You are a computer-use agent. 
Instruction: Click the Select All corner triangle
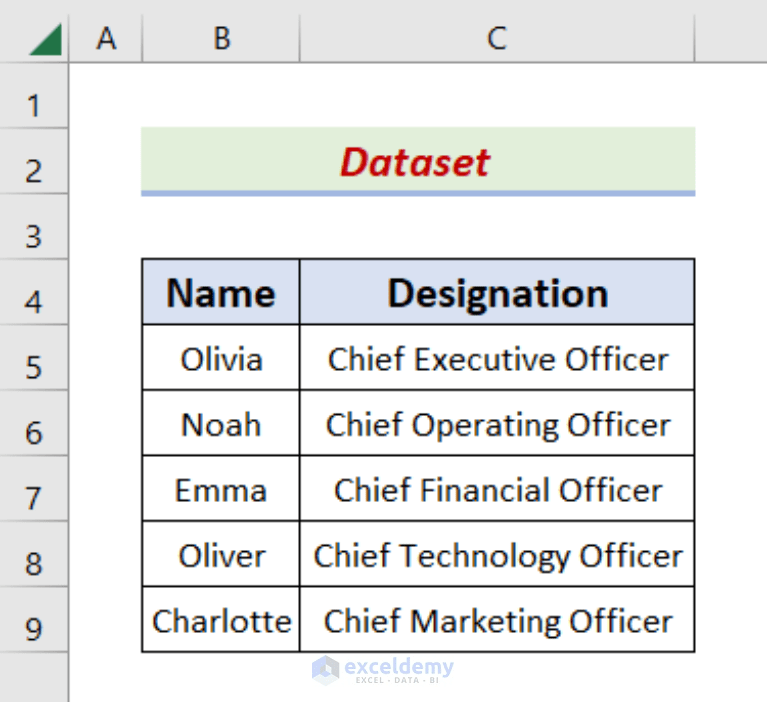pyautogui.click(x=45, y=39)
